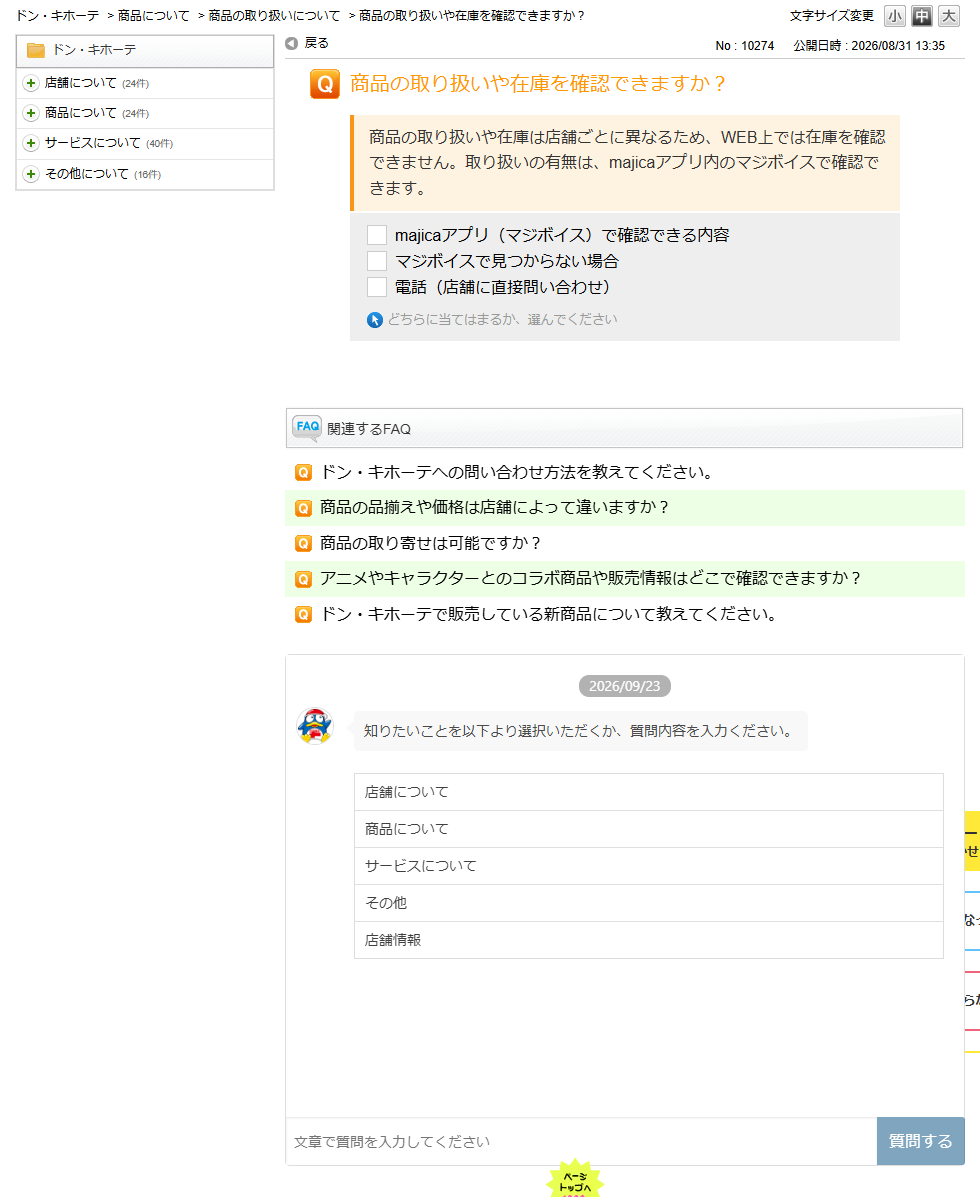This screenshot has width=980, height=1197.
Task: Open FAQ 商品の取り寄せは可能ですか
Action: (x=430, y=544)
